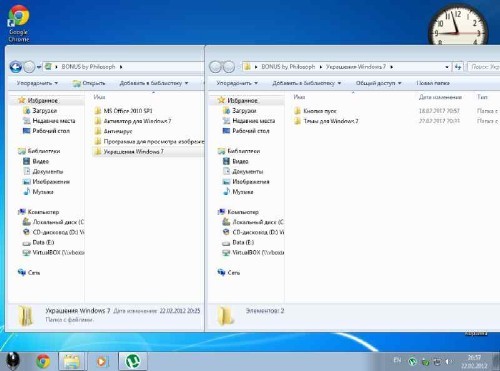Select Недавние места in right window sidebar
Viewport: 500px width, 371px height.
(x=249, y=121)
